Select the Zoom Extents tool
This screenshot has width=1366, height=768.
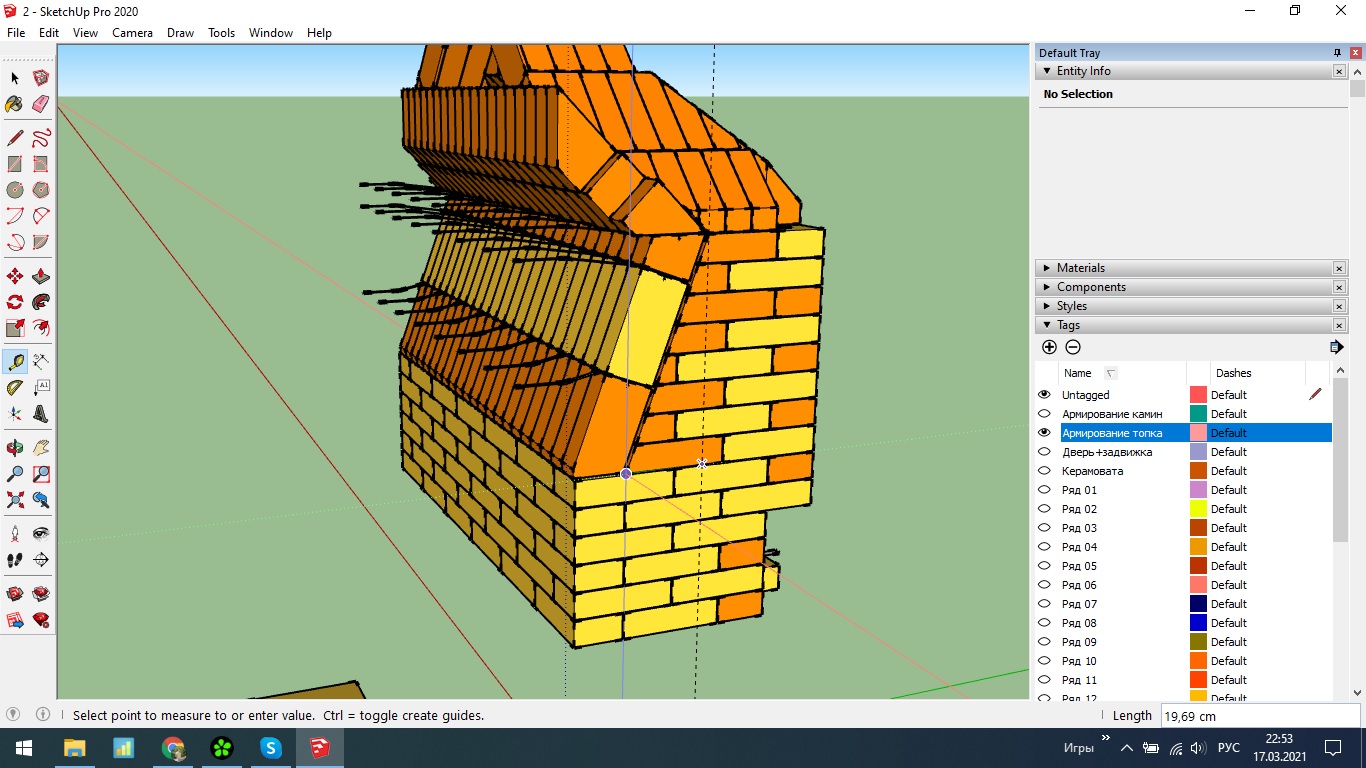[15, 500]
